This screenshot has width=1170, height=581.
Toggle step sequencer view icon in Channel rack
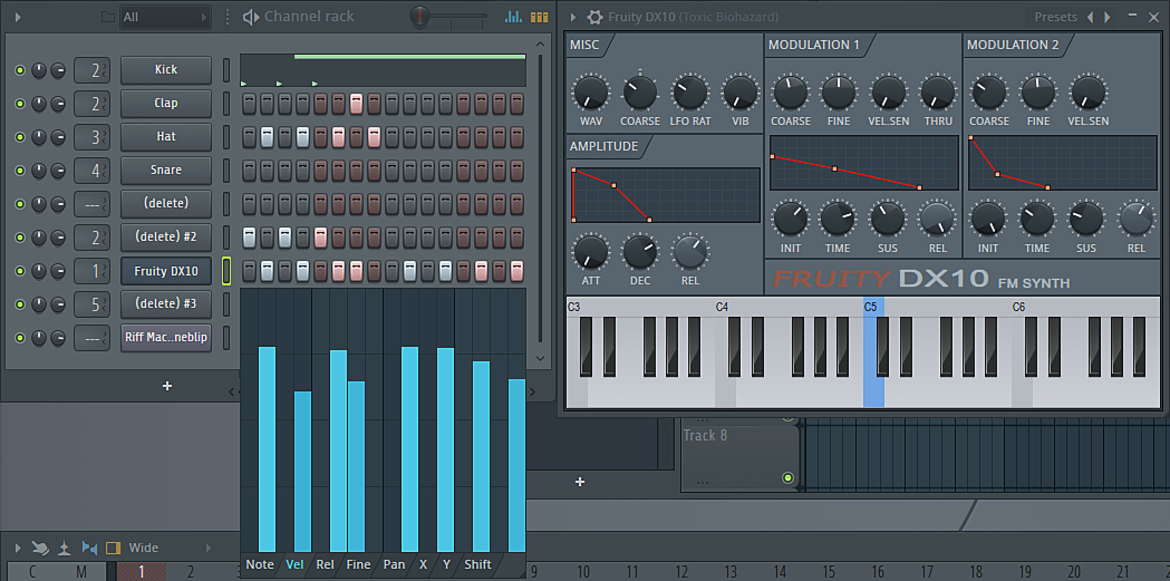tap(539, 16)
